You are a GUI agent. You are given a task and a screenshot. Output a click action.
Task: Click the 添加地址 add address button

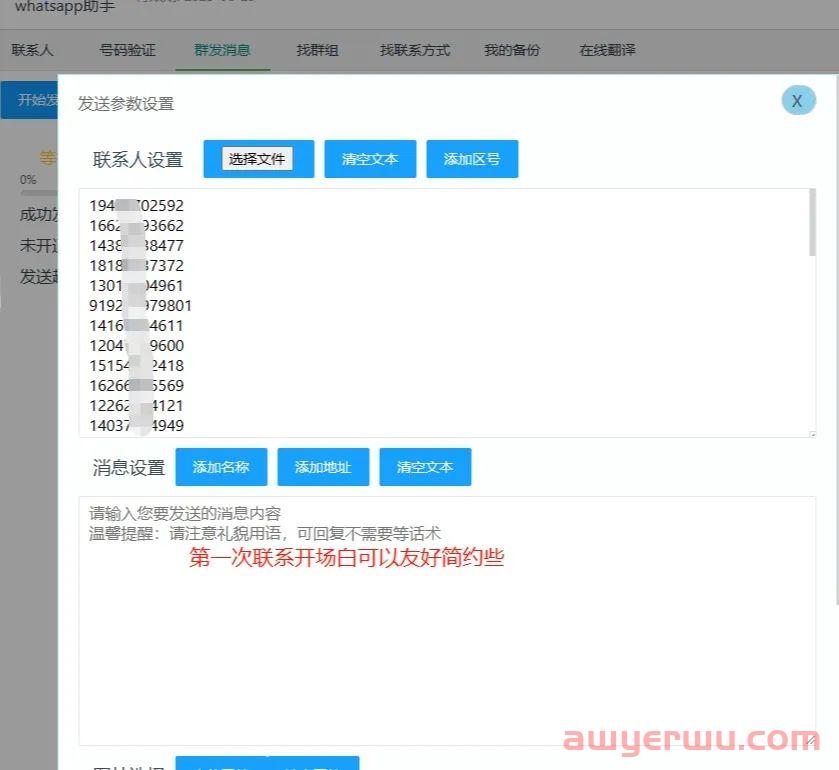pyautogui.click(x=323, y=466)
